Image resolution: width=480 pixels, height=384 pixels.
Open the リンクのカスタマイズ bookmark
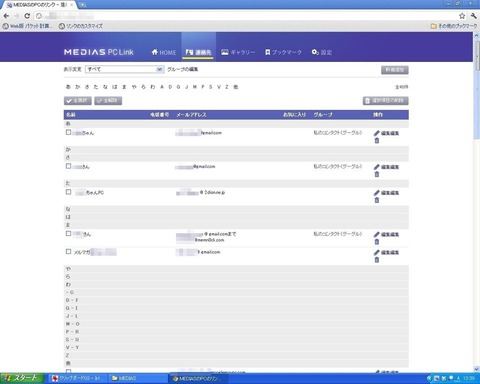81,26
